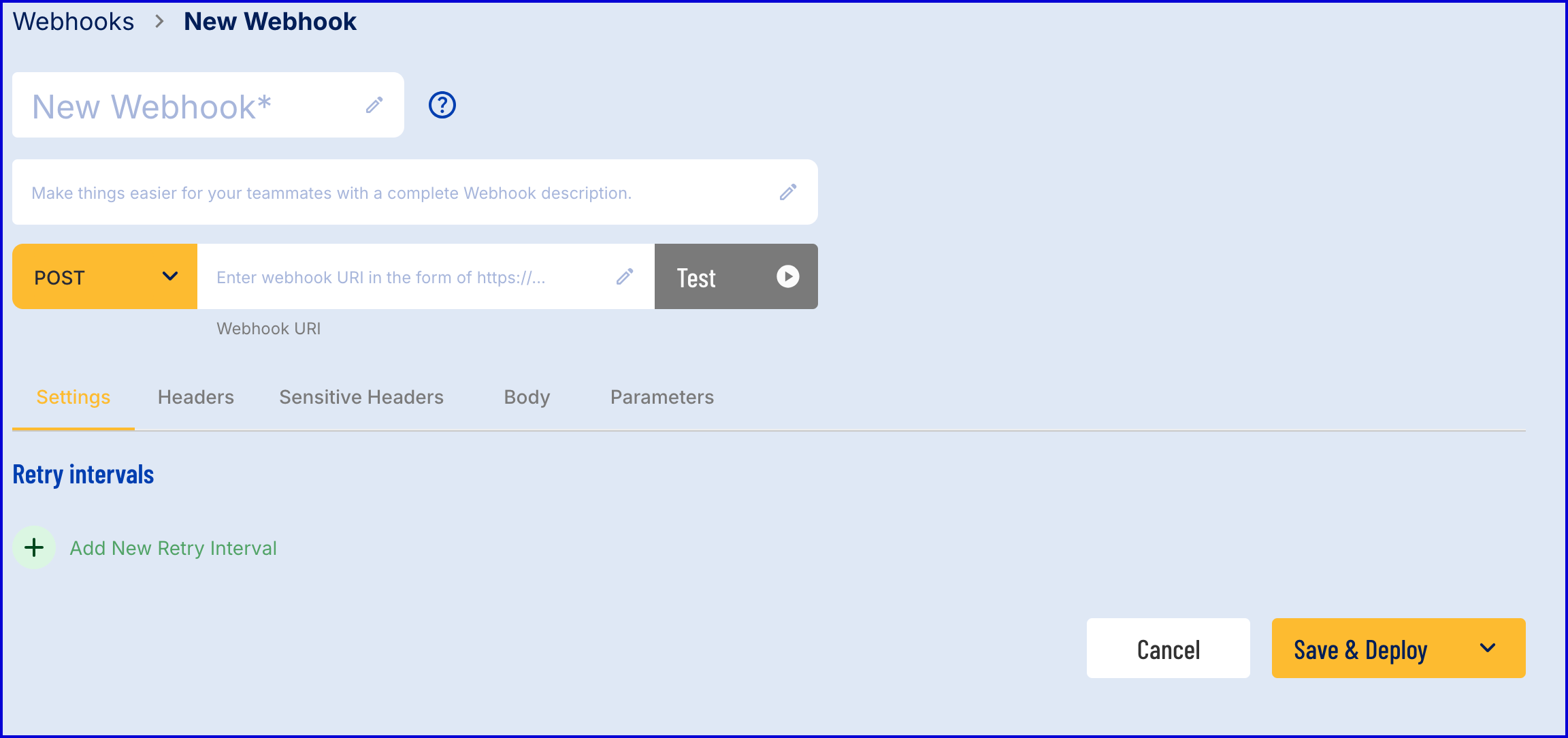Click the Test button label
This screenshot has height=738, width=1568.
click(x=696, y=278)
